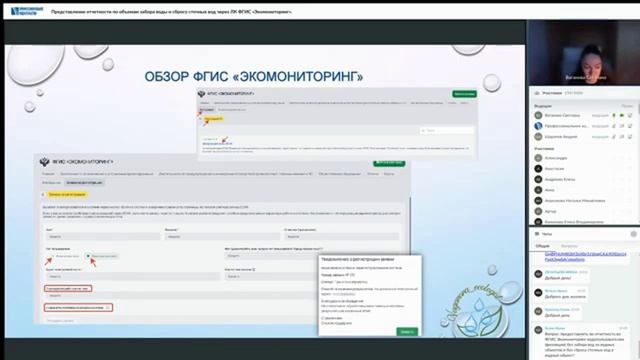Click the Ведущие section heading
This screenshot has width=640, height=360.
click(x=543, y=106)
